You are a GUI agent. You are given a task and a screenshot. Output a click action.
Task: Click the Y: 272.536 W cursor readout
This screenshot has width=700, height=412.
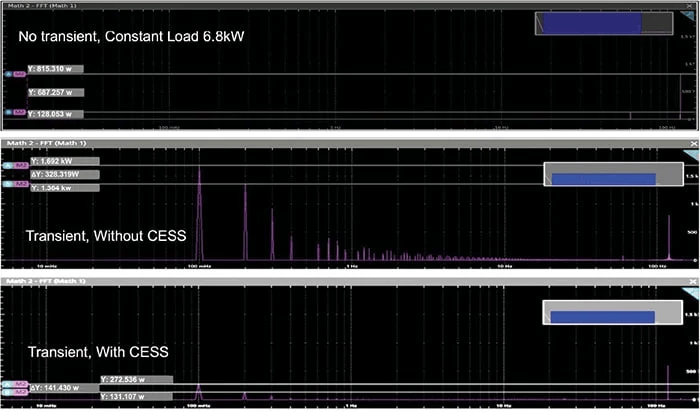[x=137, y=380]
